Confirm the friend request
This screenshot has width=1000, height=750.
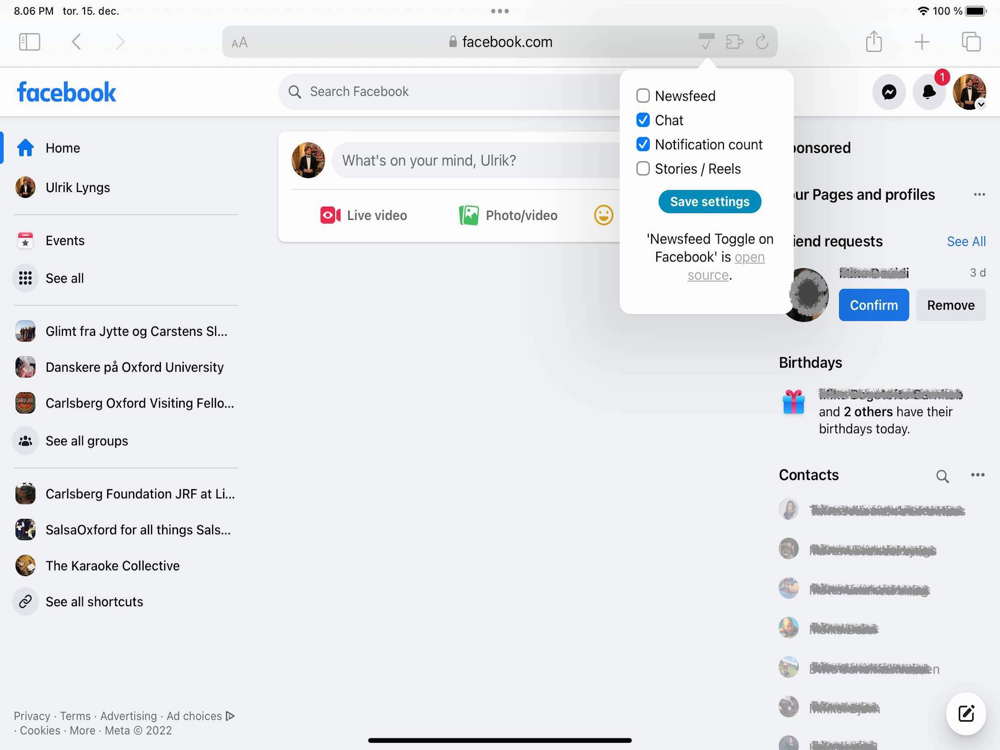(874, 305)
